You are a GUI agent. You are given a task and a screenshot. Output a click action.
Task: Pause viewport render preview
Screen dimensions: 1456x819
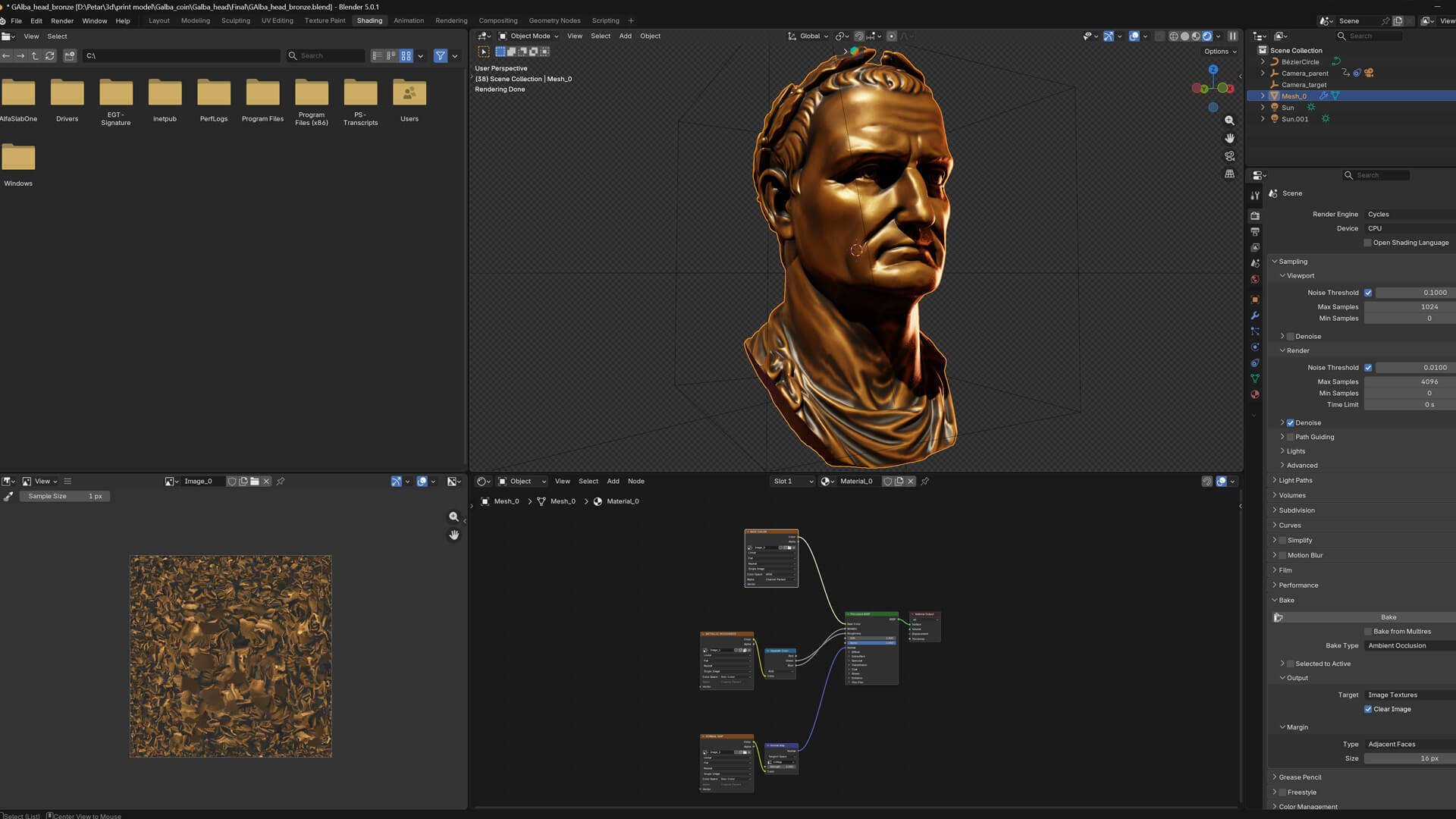click(x=1233, y=36)
